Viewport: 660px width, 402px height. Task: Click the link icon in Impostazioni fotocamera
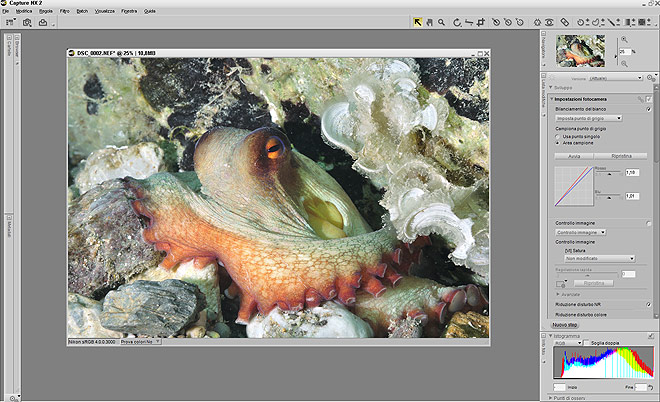640,99
